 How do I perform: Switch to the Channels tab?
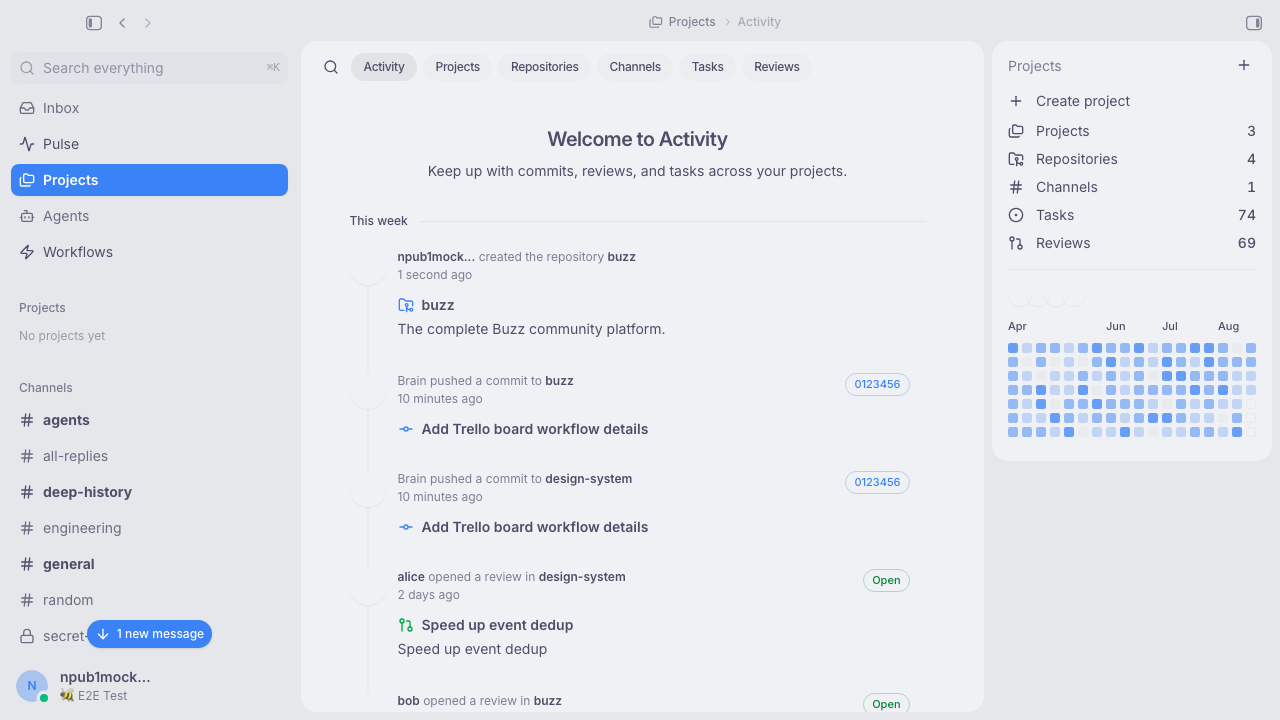coord(635,67)
